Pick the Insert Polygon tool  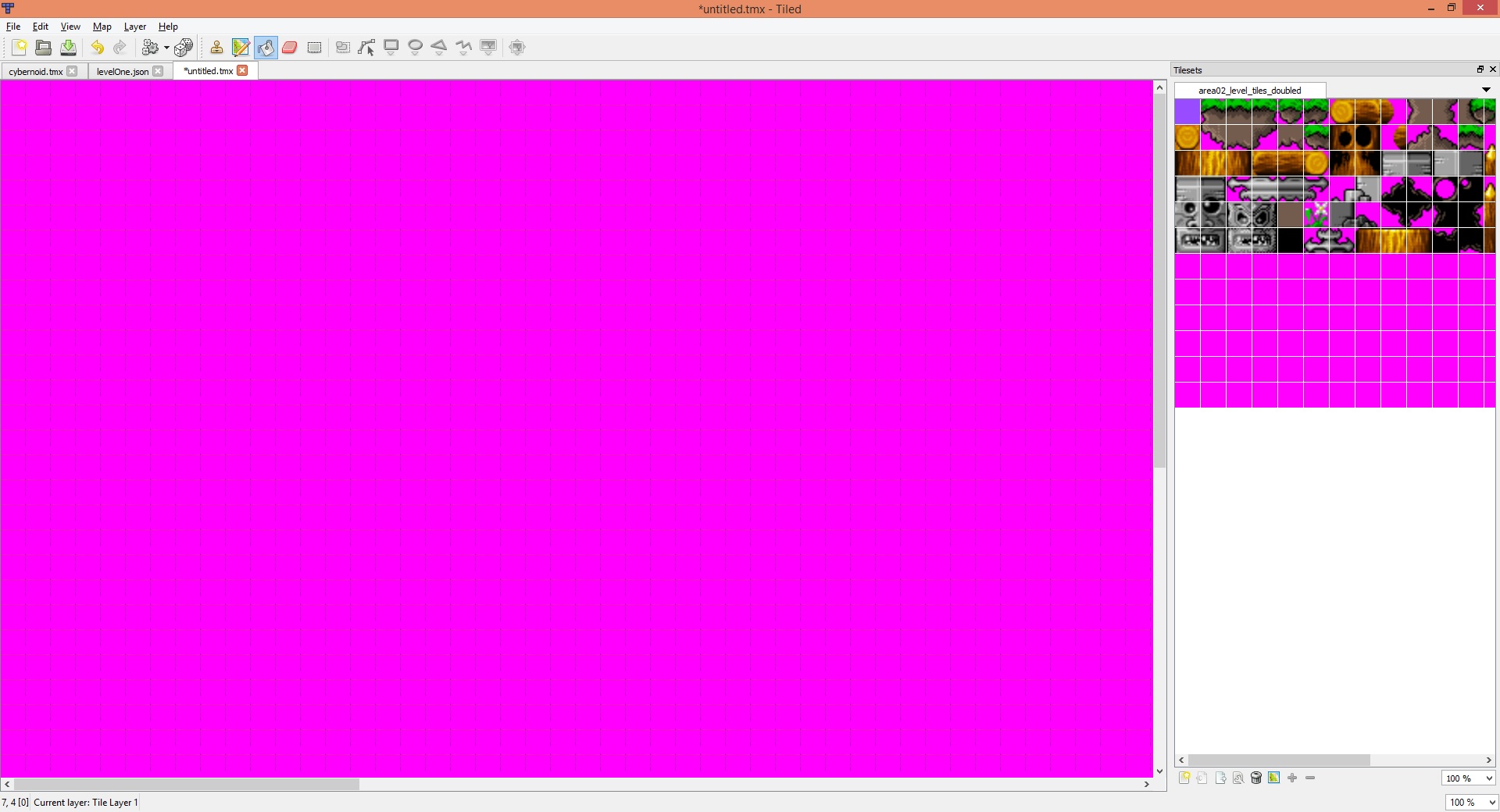coord(439,48)
